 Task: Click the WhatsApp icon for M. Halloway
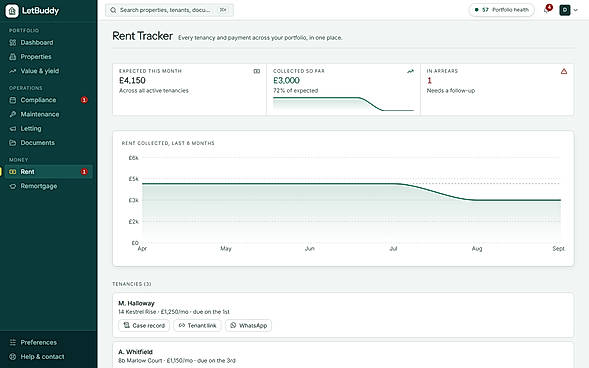click(233, 325)
